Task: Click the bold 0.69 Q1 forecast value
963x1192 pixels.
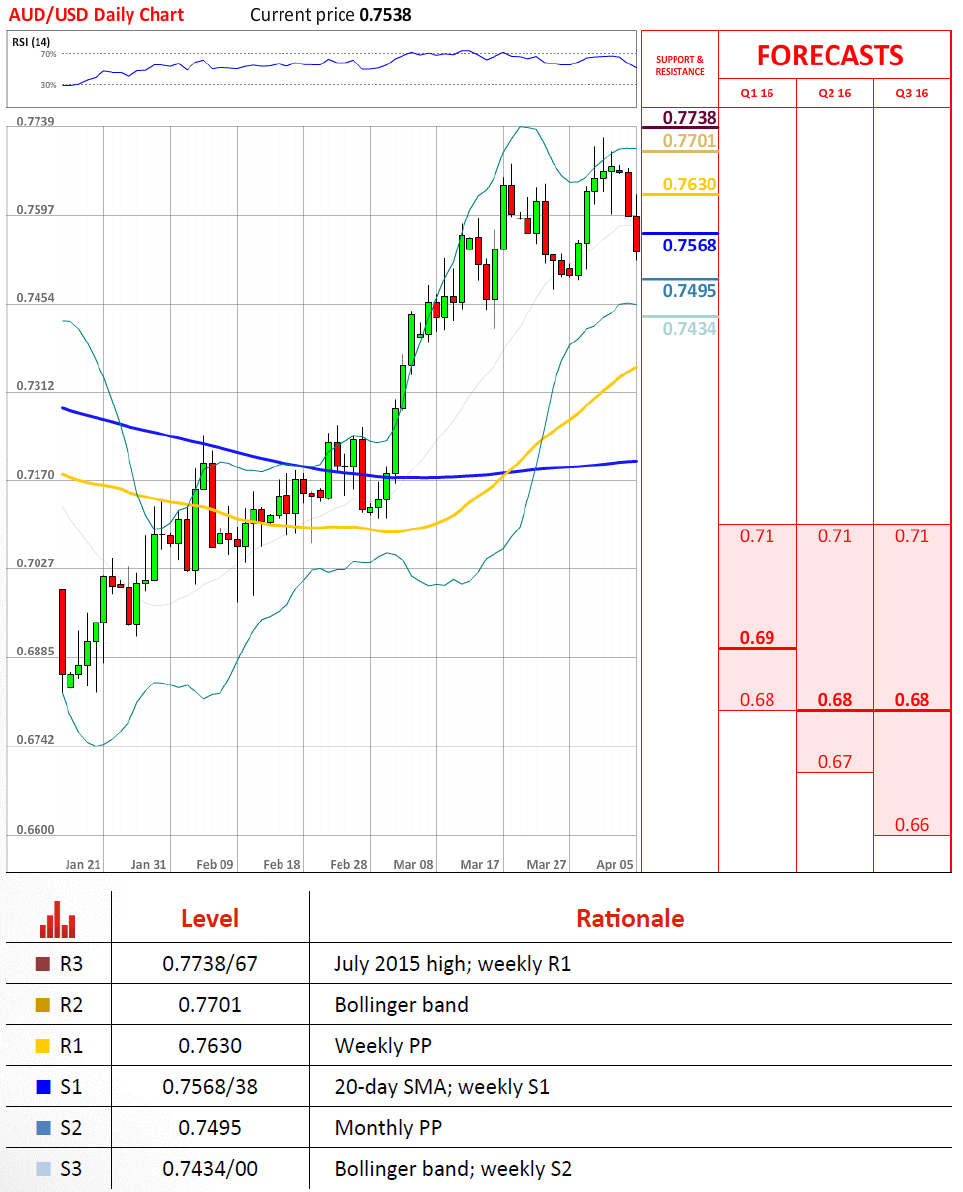Action: [757, 637]
